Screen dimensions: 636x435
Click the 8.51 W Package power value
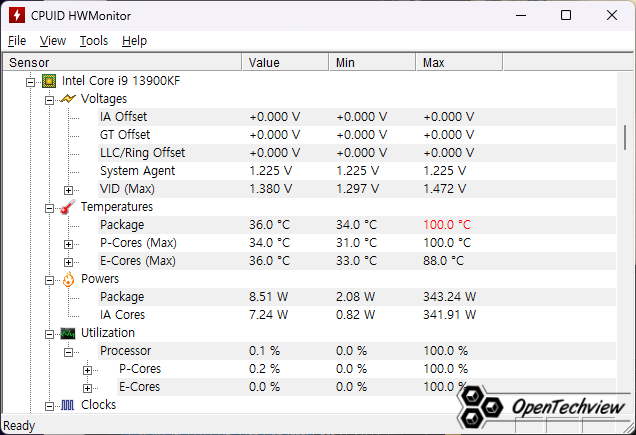(269, 297)
